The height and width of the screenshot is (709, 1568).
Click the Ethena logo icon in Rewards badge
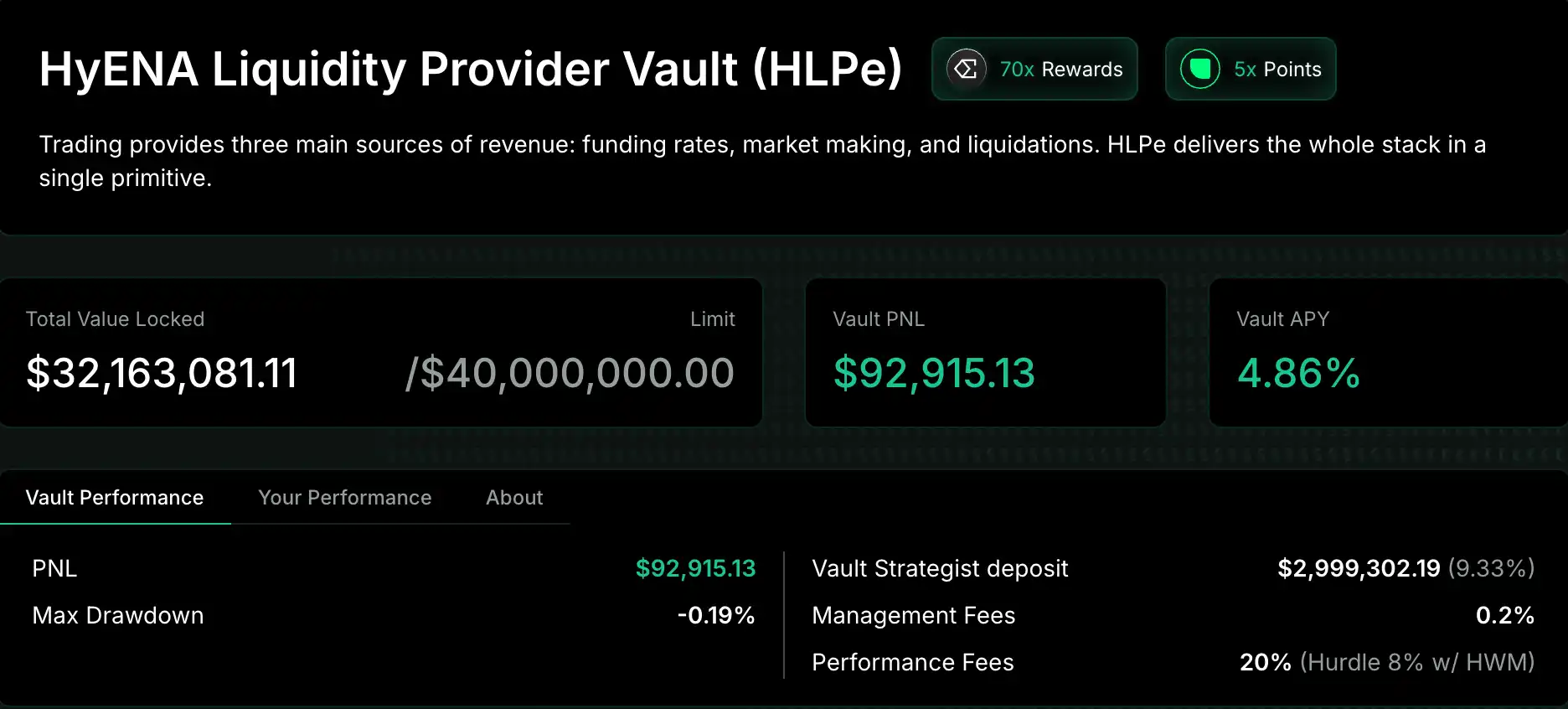click(x=966, y=69)
